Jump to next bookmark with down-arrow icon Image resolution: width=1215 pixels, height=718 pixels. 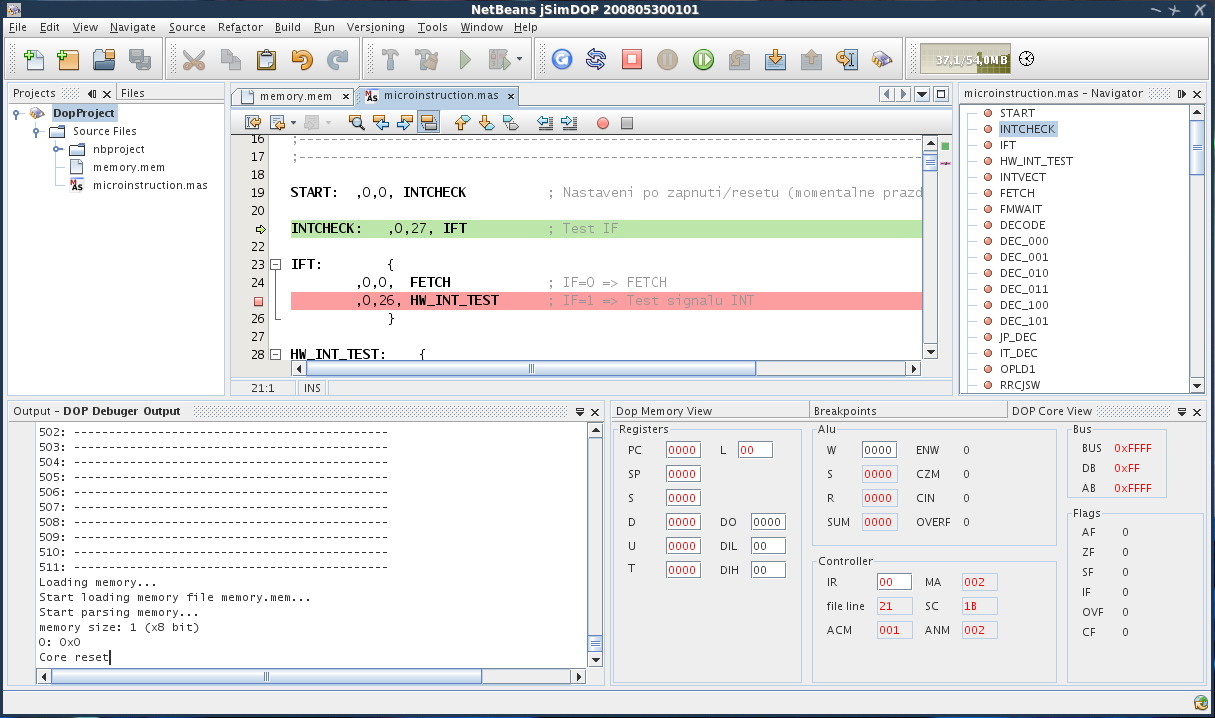[486, 123]
